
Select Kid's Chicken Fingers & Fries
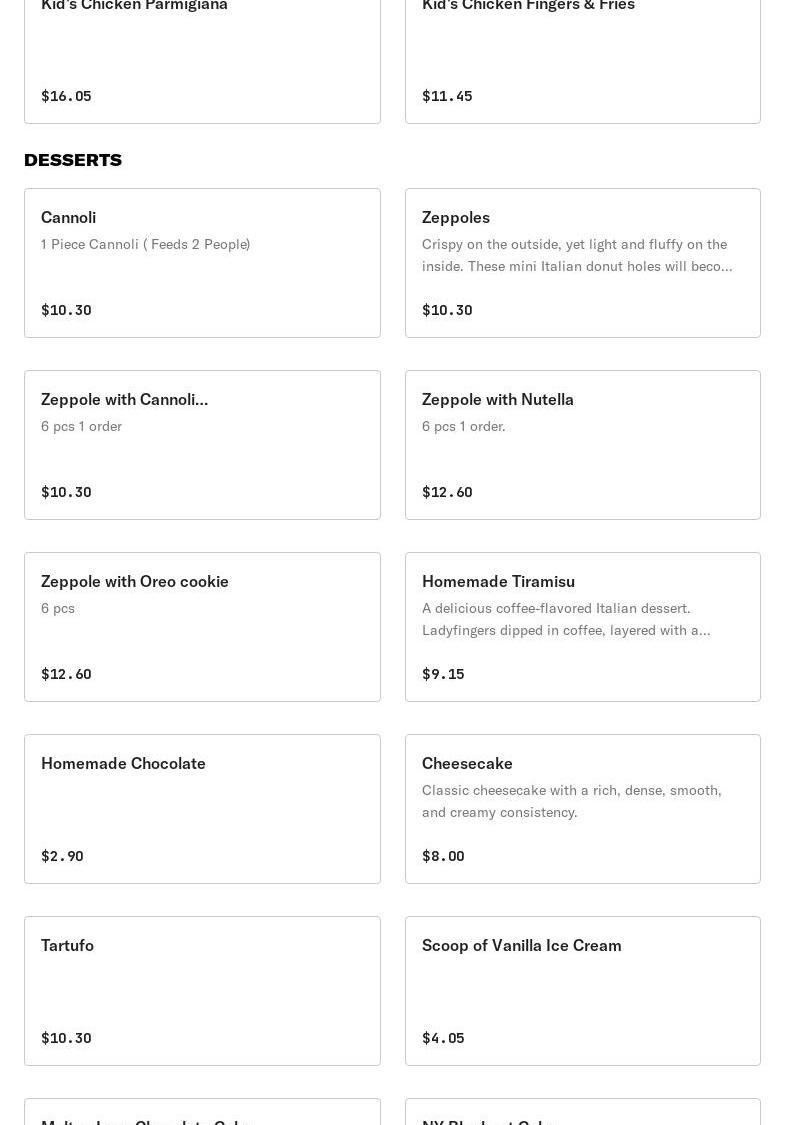click(528, 6)
